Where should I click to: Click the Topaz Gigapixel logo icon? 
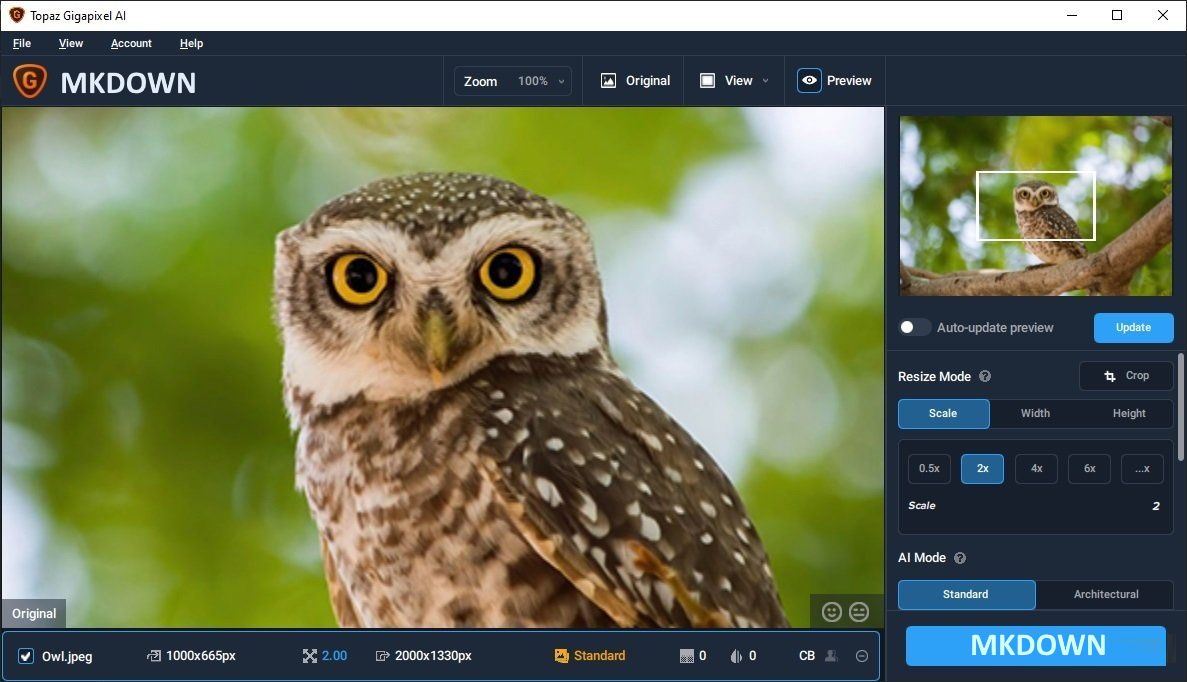click(30, 81)
